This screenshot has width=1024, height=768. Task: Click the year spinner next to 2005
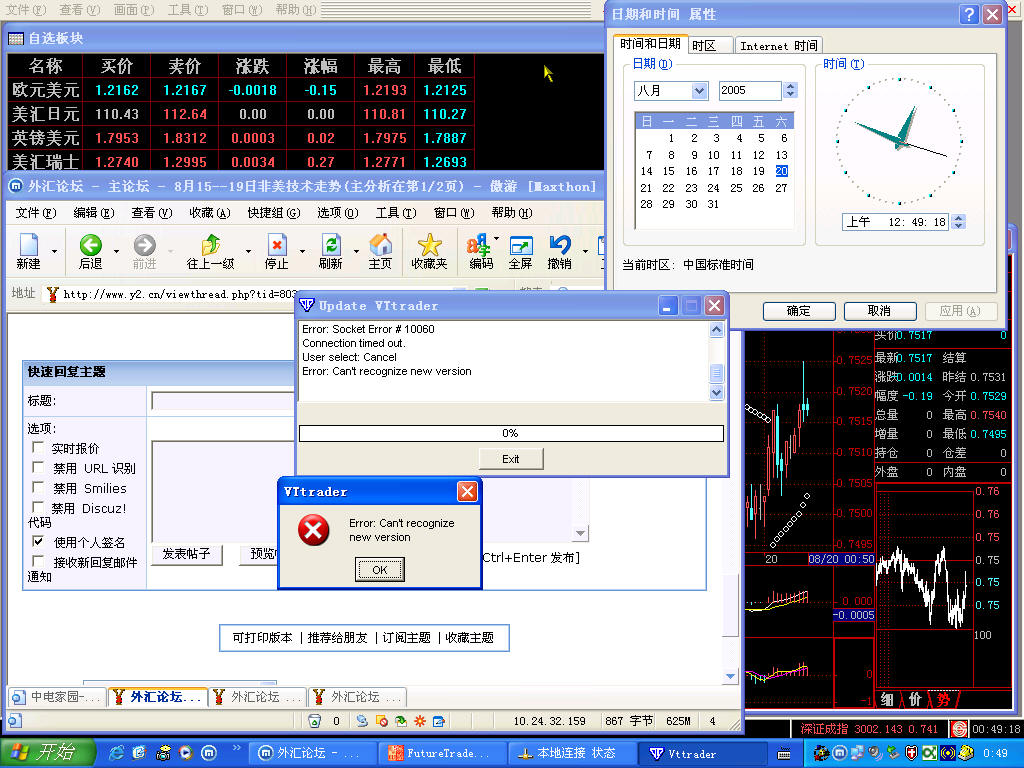[x=790, y=90]
